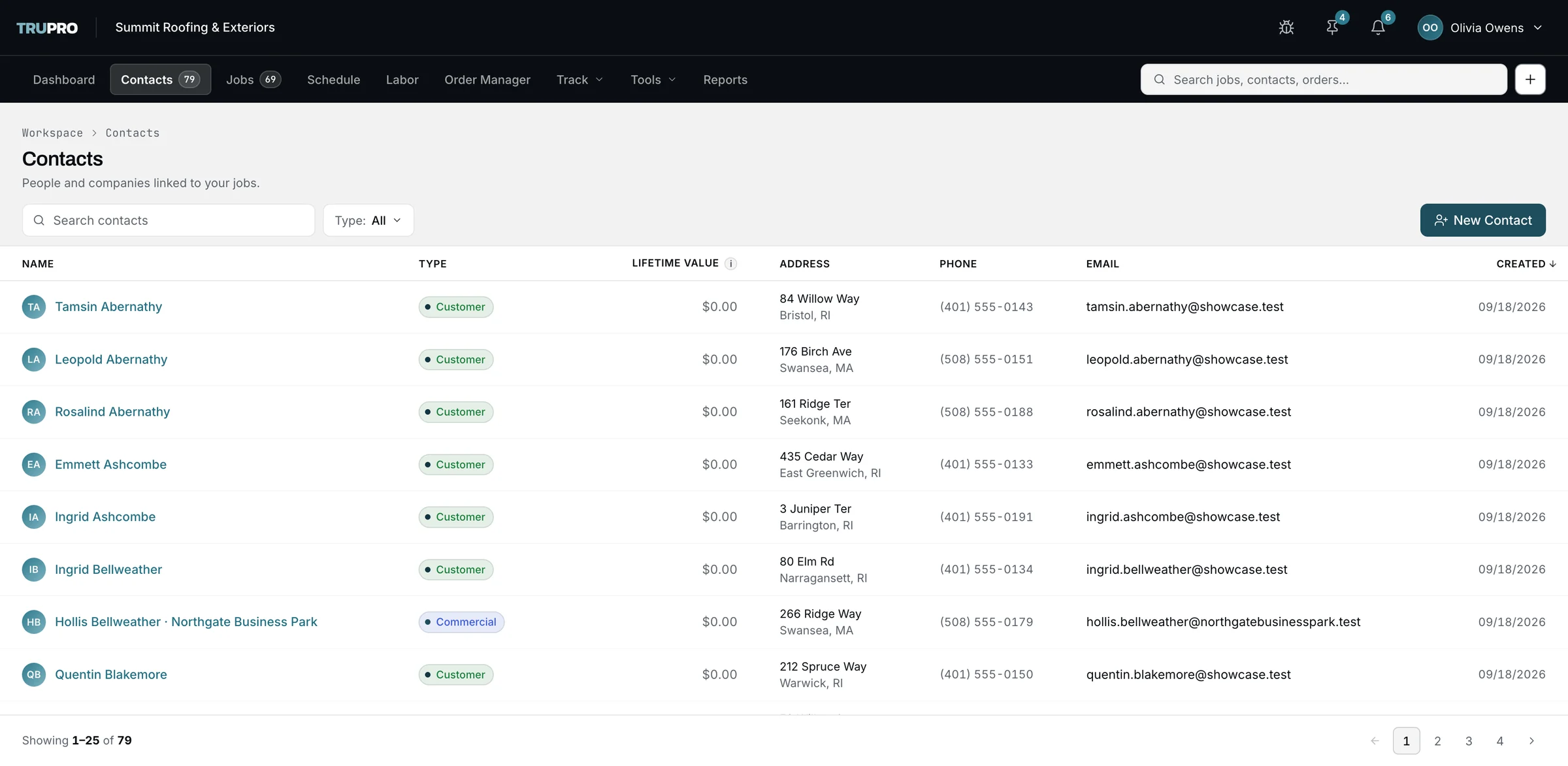Go to page 4
The height and width of the screenshot is (766, 1568).
(x=1500, y=741)
